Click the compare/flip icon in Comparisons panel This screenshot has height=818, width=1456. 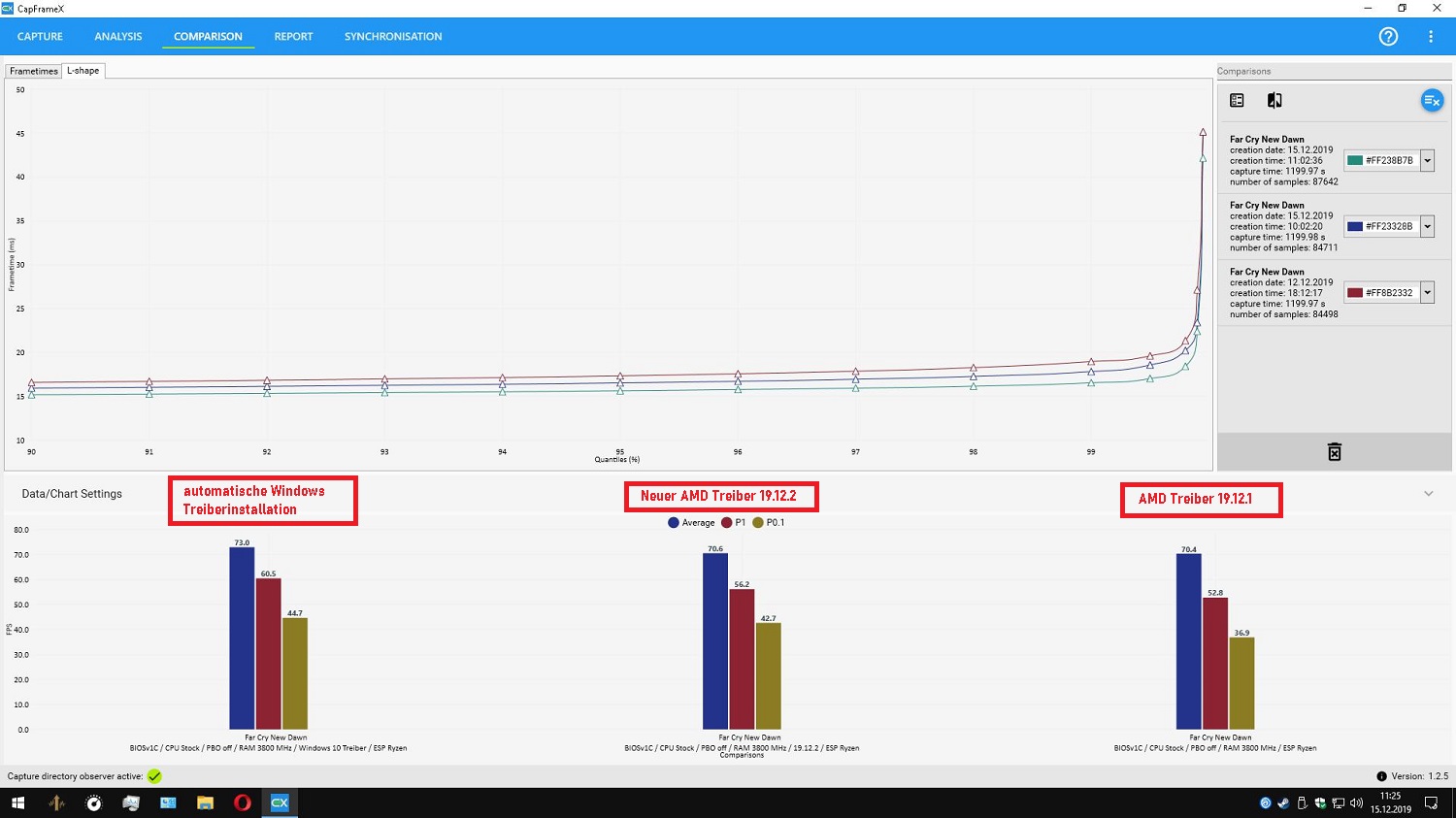(x=1274, y=100)
